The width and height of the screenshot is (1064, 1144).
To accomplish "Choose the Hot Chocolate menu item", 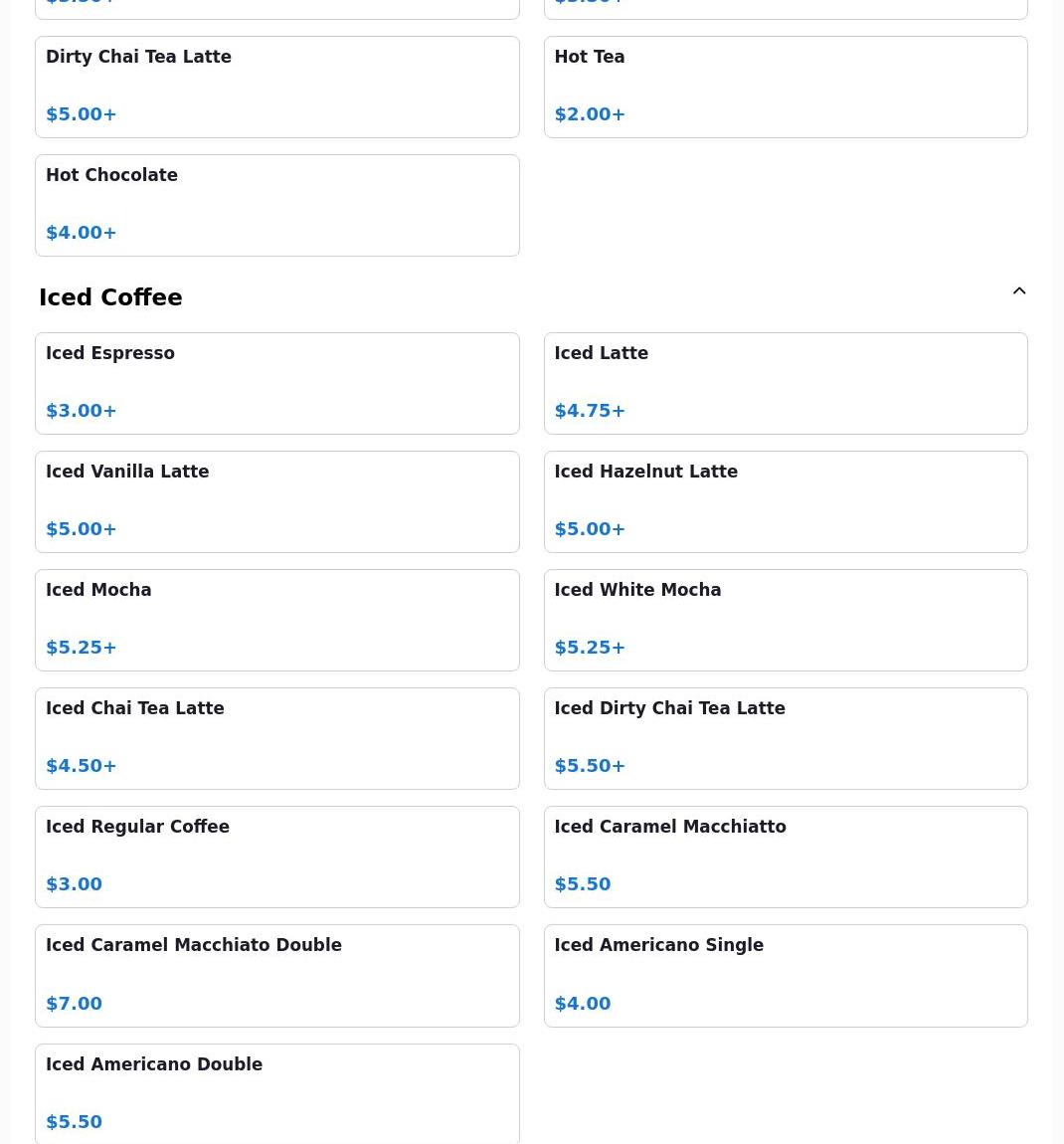I will (x=277, y=205).
